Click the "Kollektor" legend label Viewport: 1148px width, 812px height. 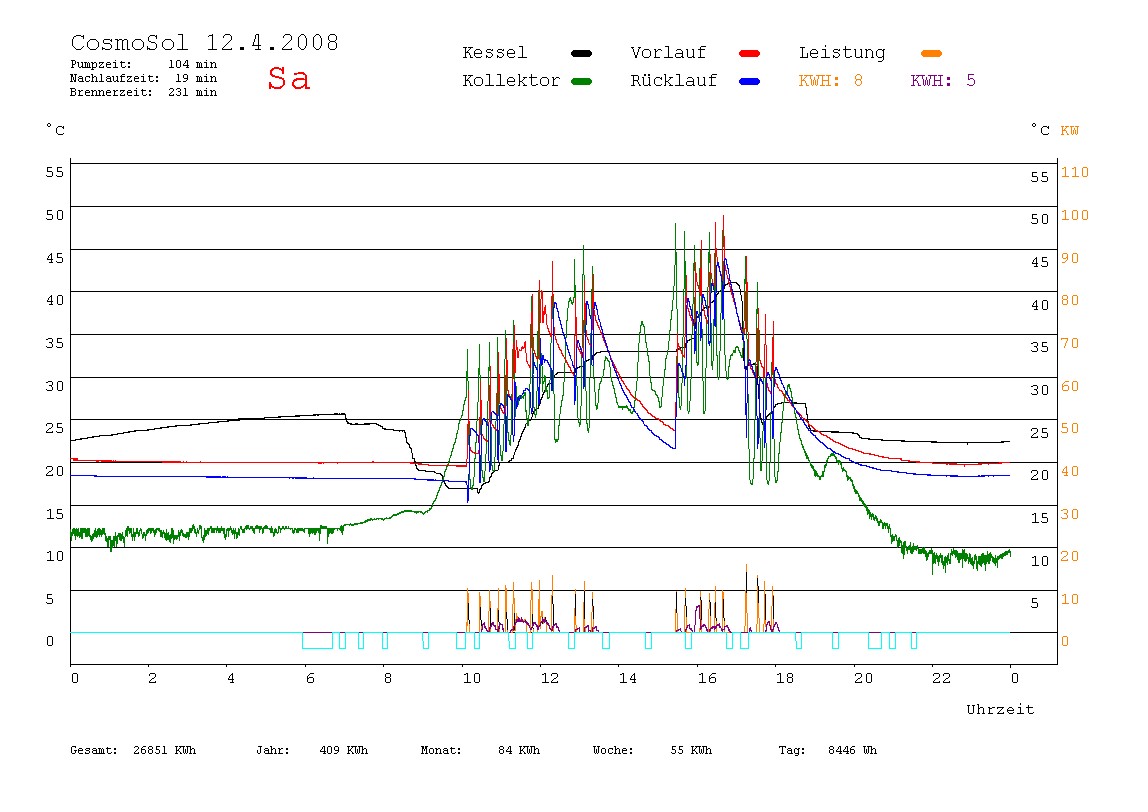(511, 81)
